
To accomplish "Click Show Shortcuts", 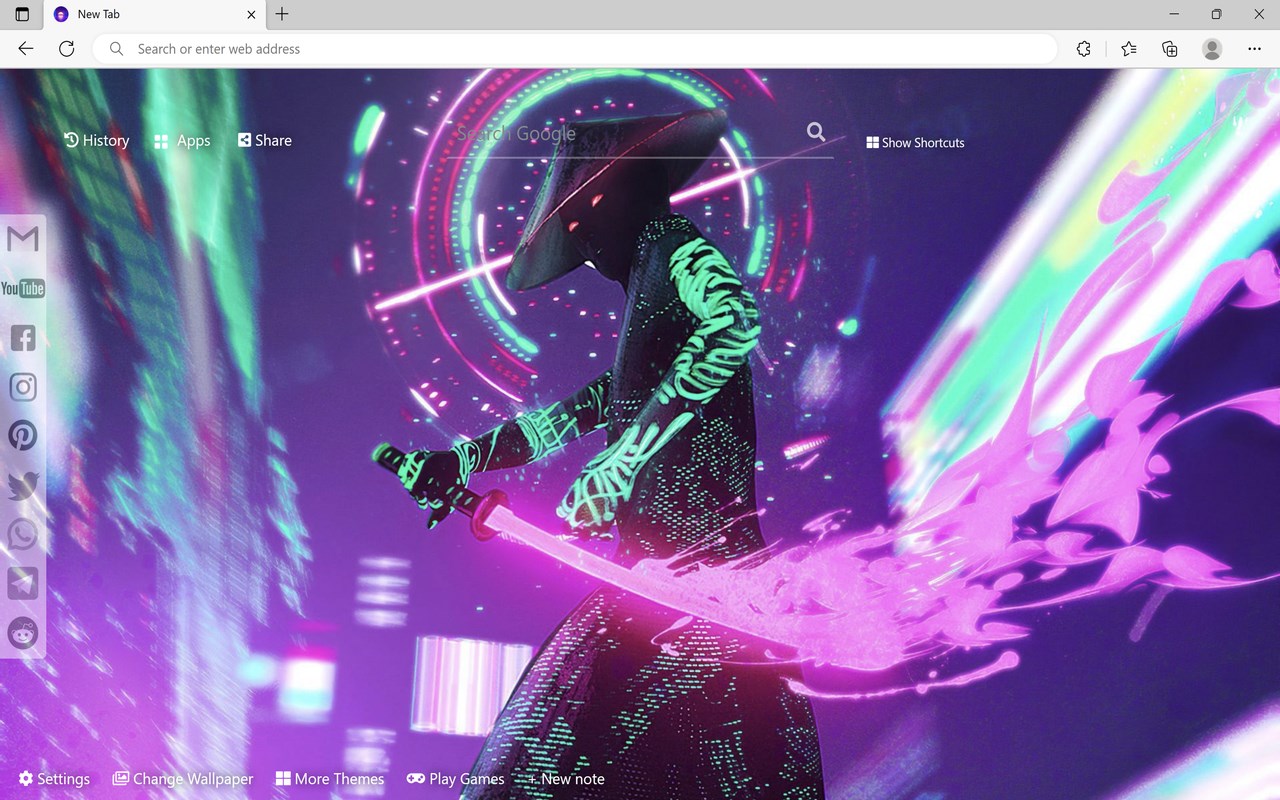I will point(915,143).
